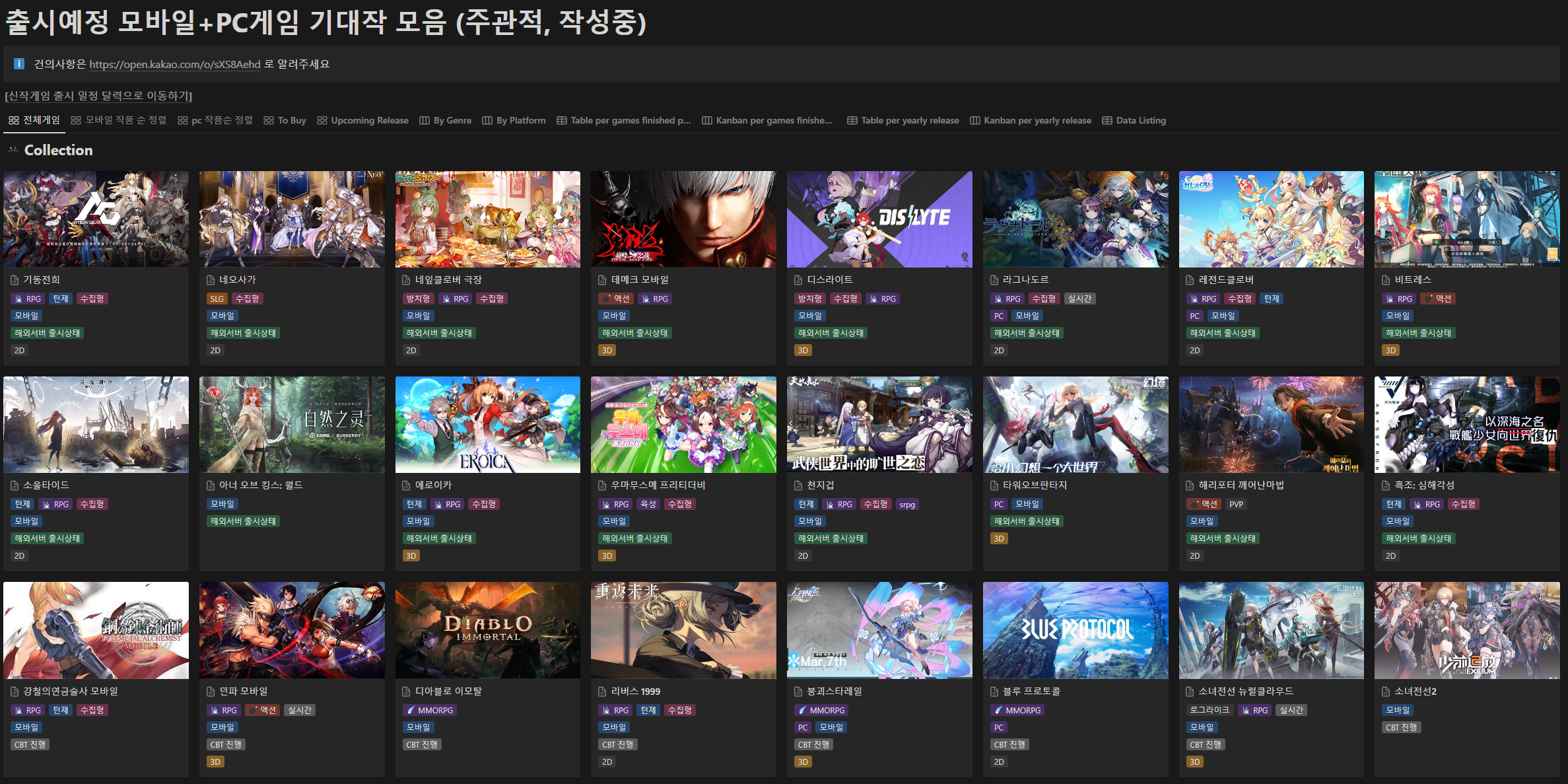The width and height of the screenshot is (1568, 784).
Task: Open the 소녀전선 뉴럴클라우드 title
Action: point(1246,692)
